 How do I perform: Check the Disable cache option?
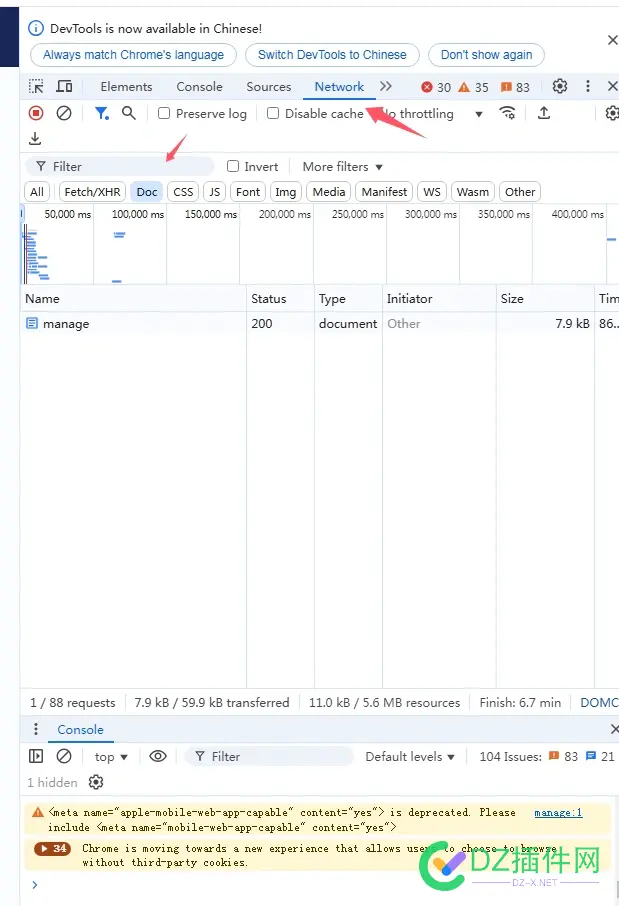click(273, 114)
